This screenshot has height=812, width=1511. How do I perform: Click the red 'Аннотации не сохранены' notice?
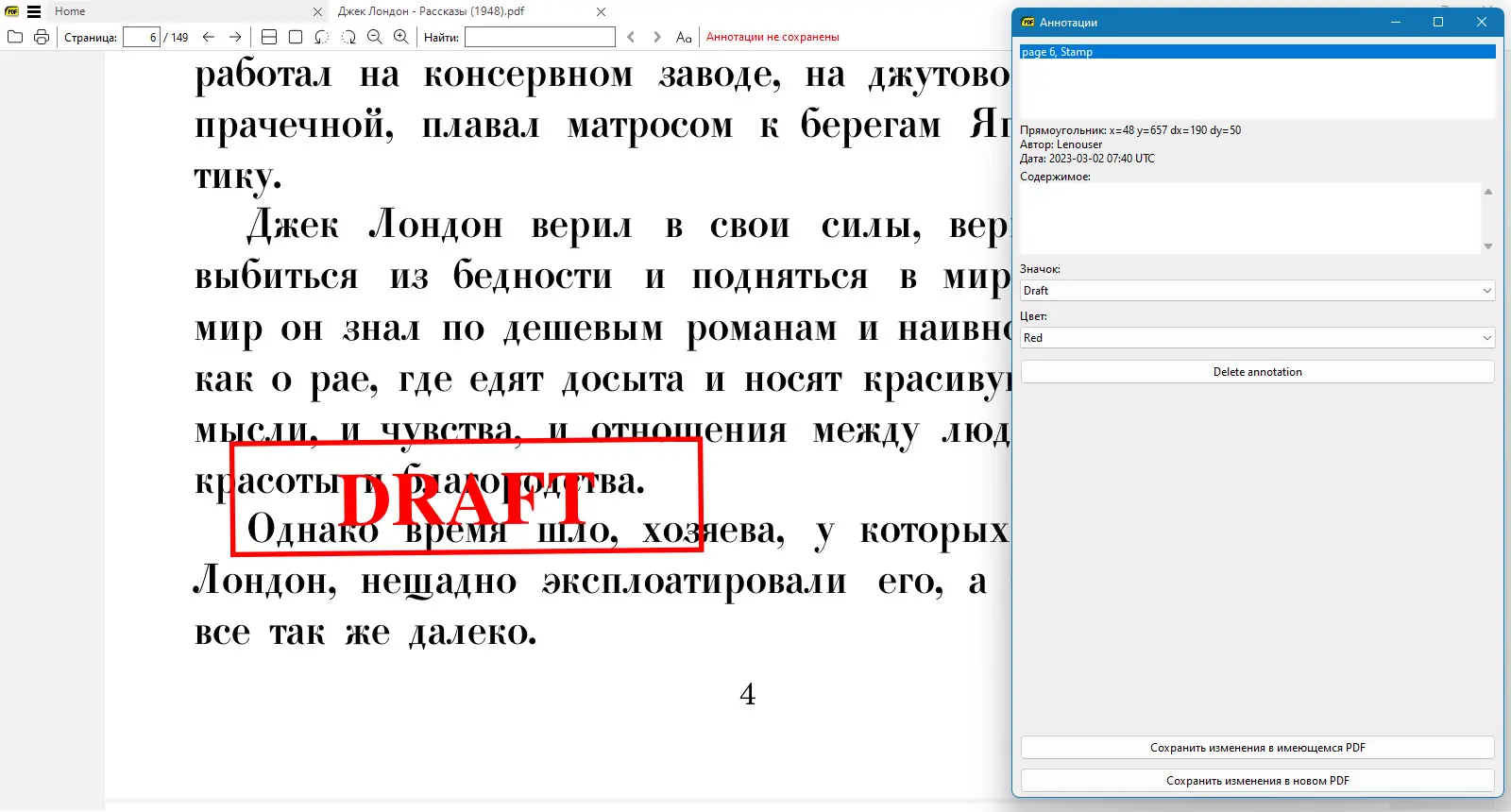tap(772, 37)
